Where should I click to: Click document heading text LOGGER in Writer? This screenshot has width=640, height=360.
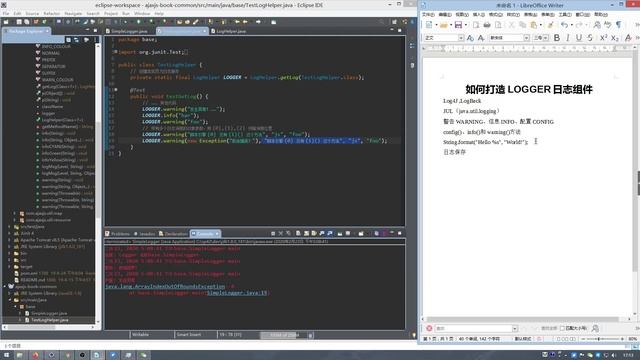(530, 89)
